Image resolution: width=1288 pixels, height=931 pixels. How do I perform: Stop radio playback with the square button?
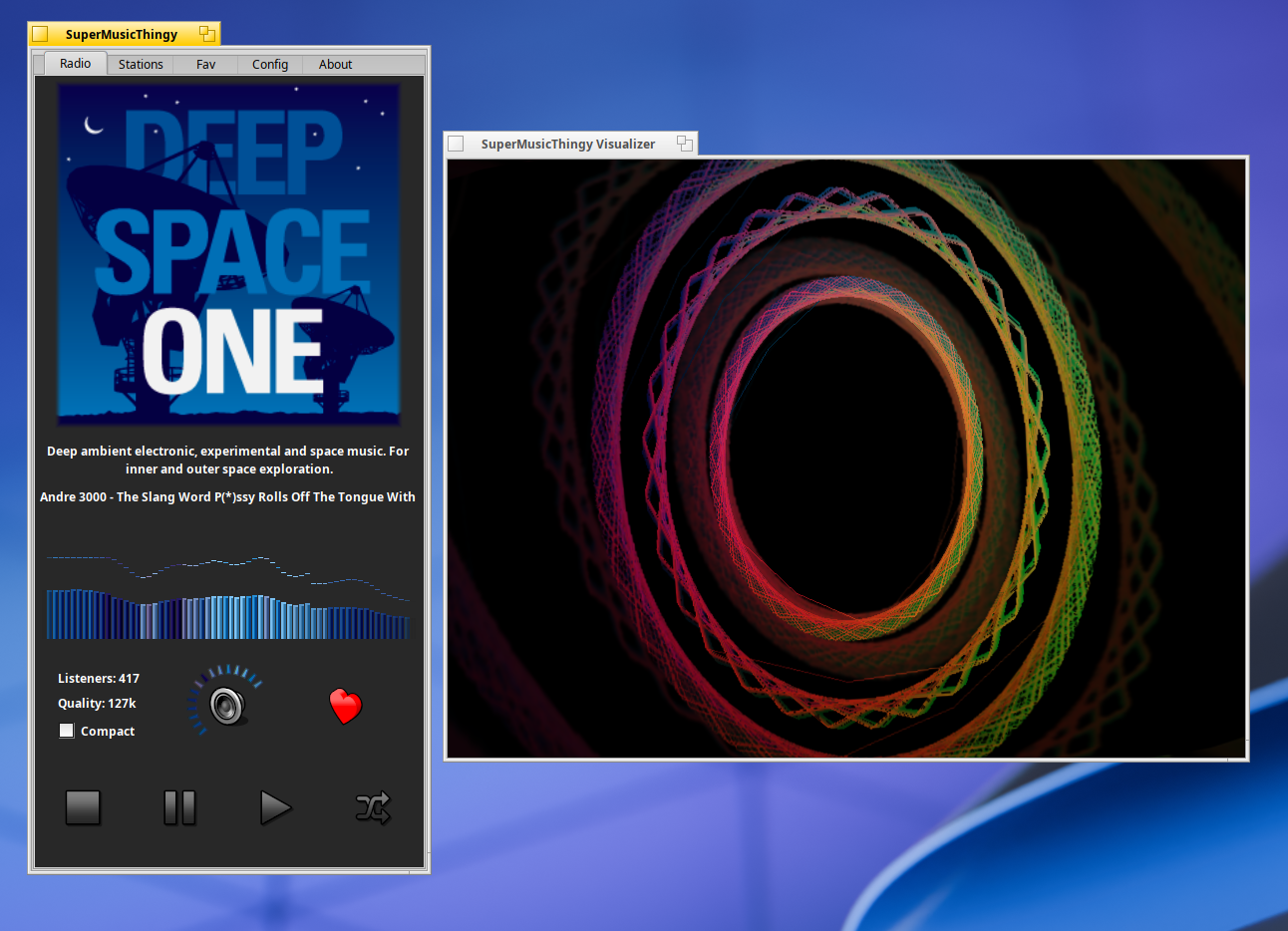click(x=83, y=807)
